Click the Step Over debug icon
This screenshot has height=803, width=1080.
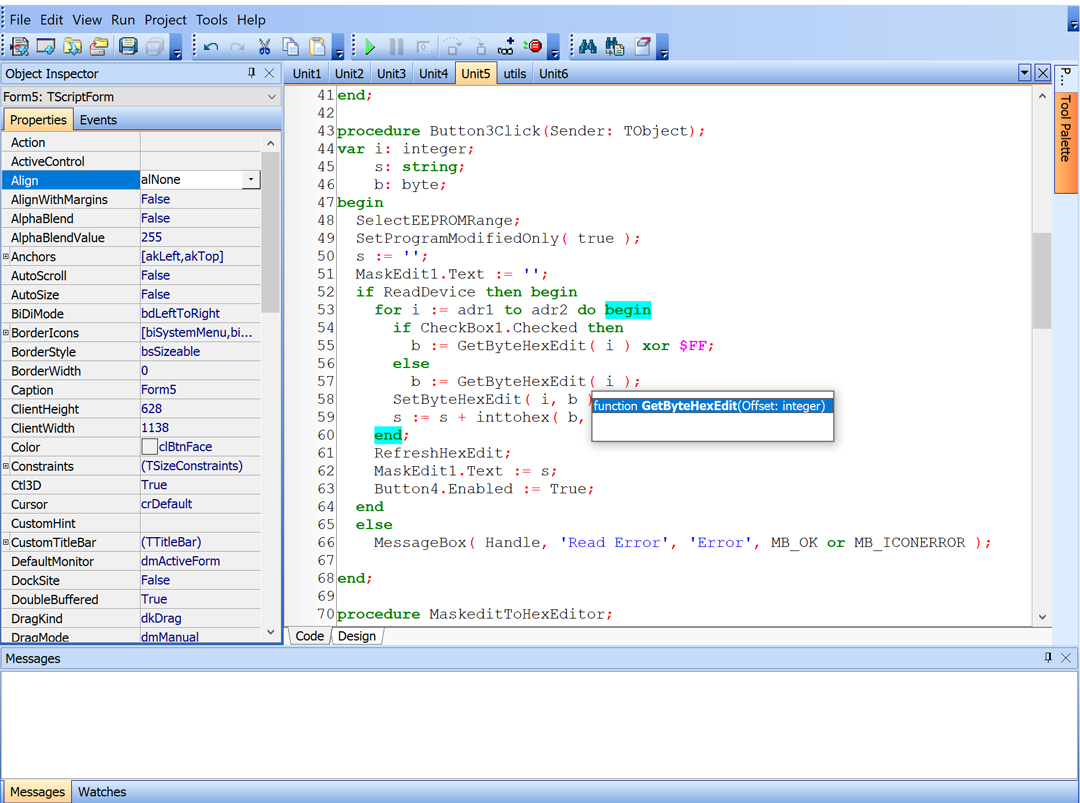(x=452, y=46)
